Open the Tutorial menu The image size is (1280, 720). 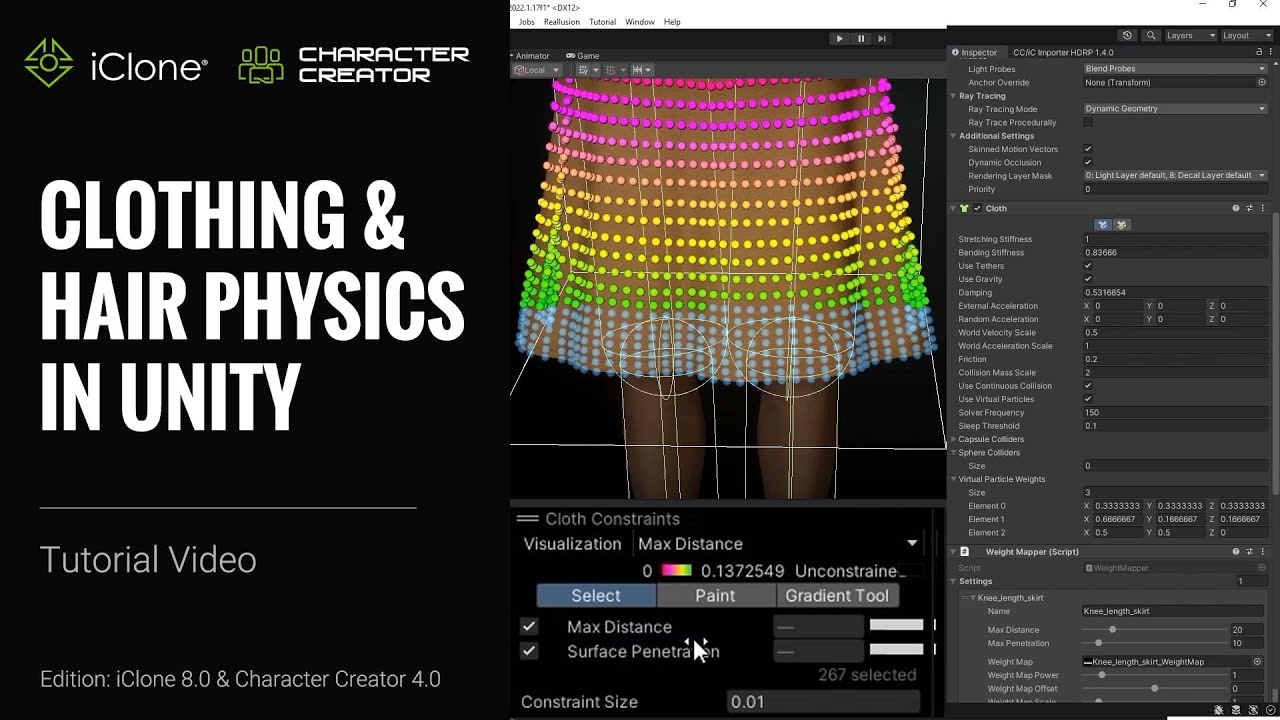click(602, 22)
